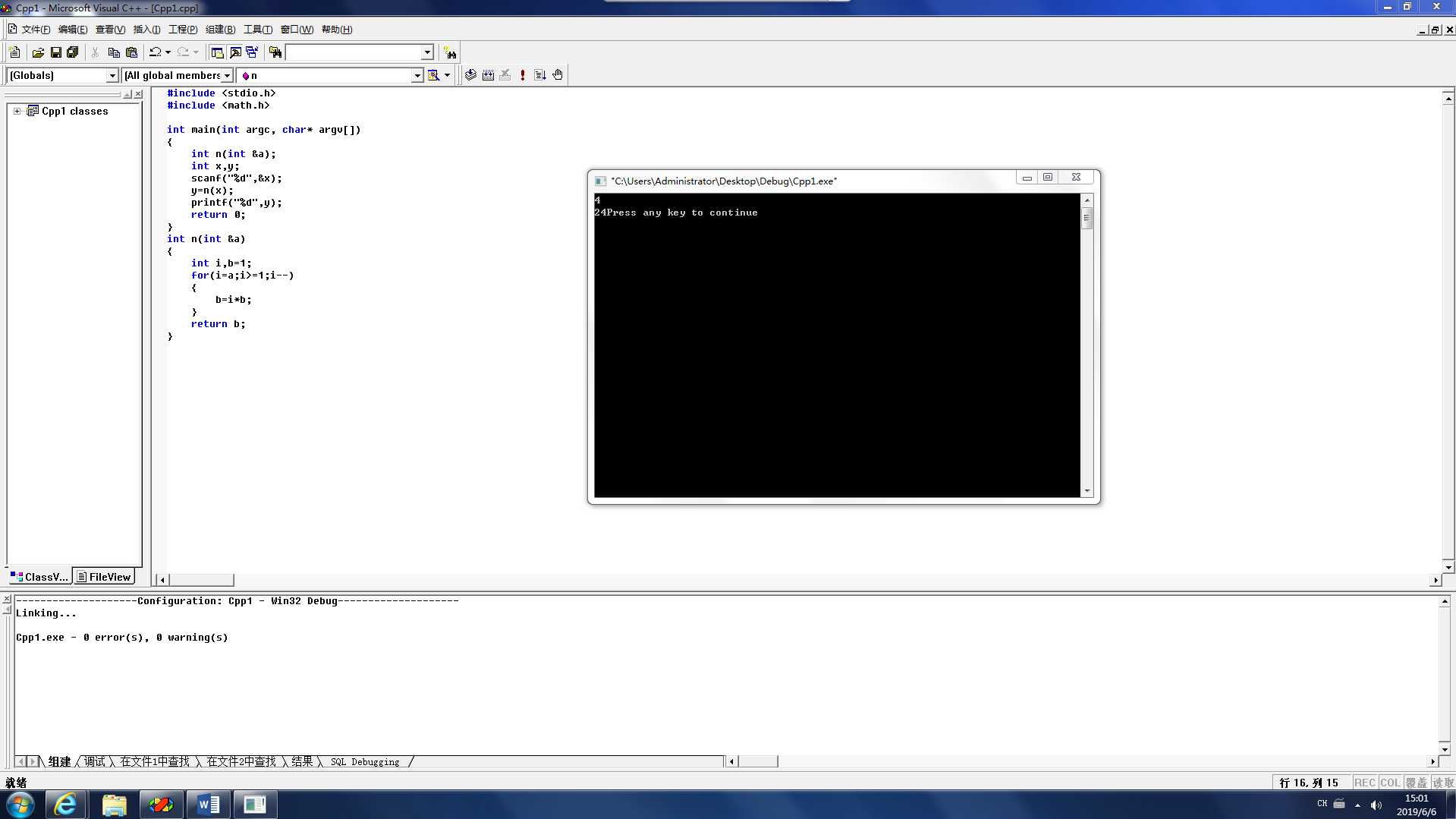Toggle the Workspace window icon
This screenshot has height=819, width=1456.
(217, 52)
